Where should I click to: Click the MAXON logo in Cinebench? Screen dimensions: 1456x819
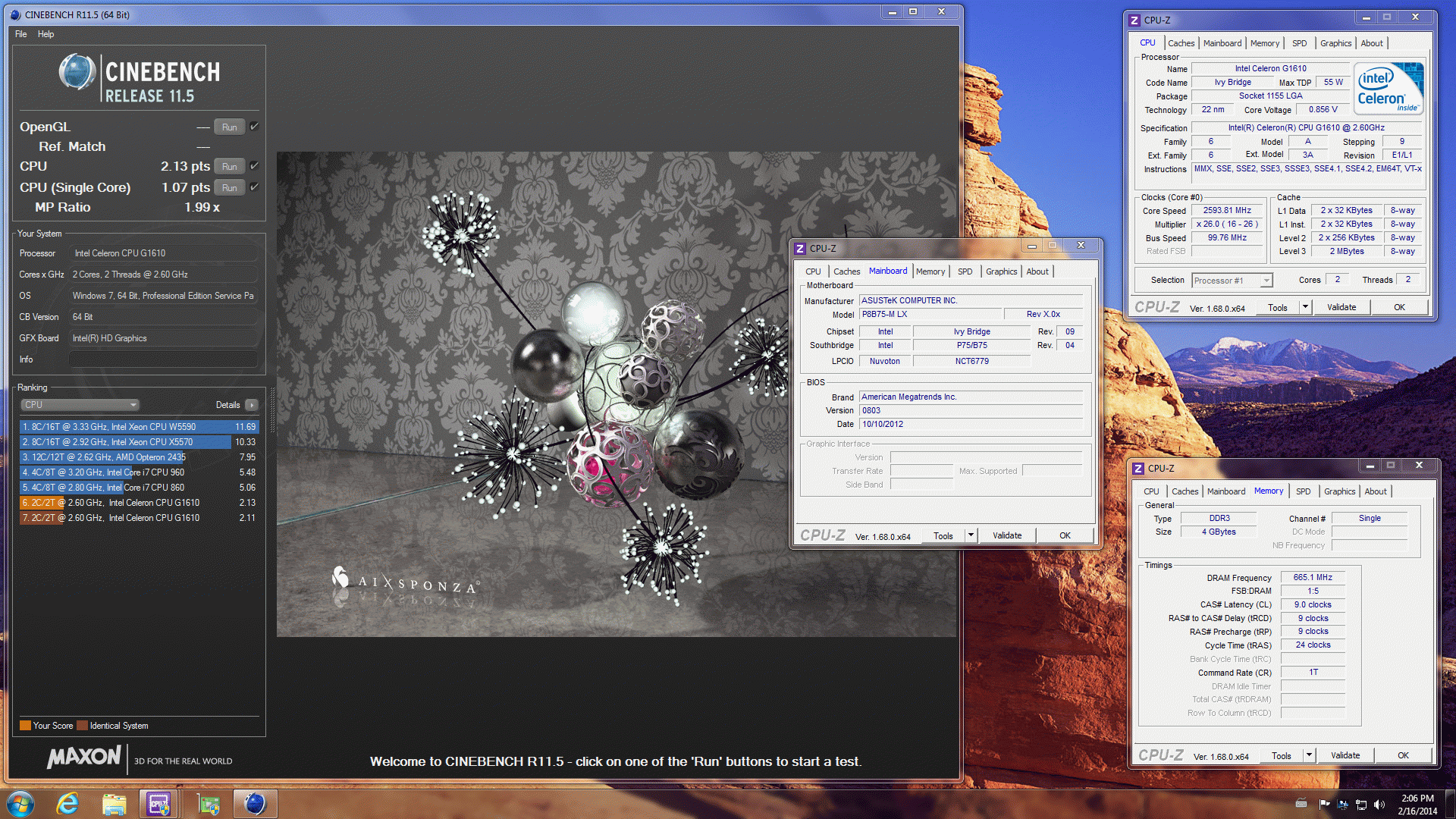pyautogui.click(x=83, y=757)
